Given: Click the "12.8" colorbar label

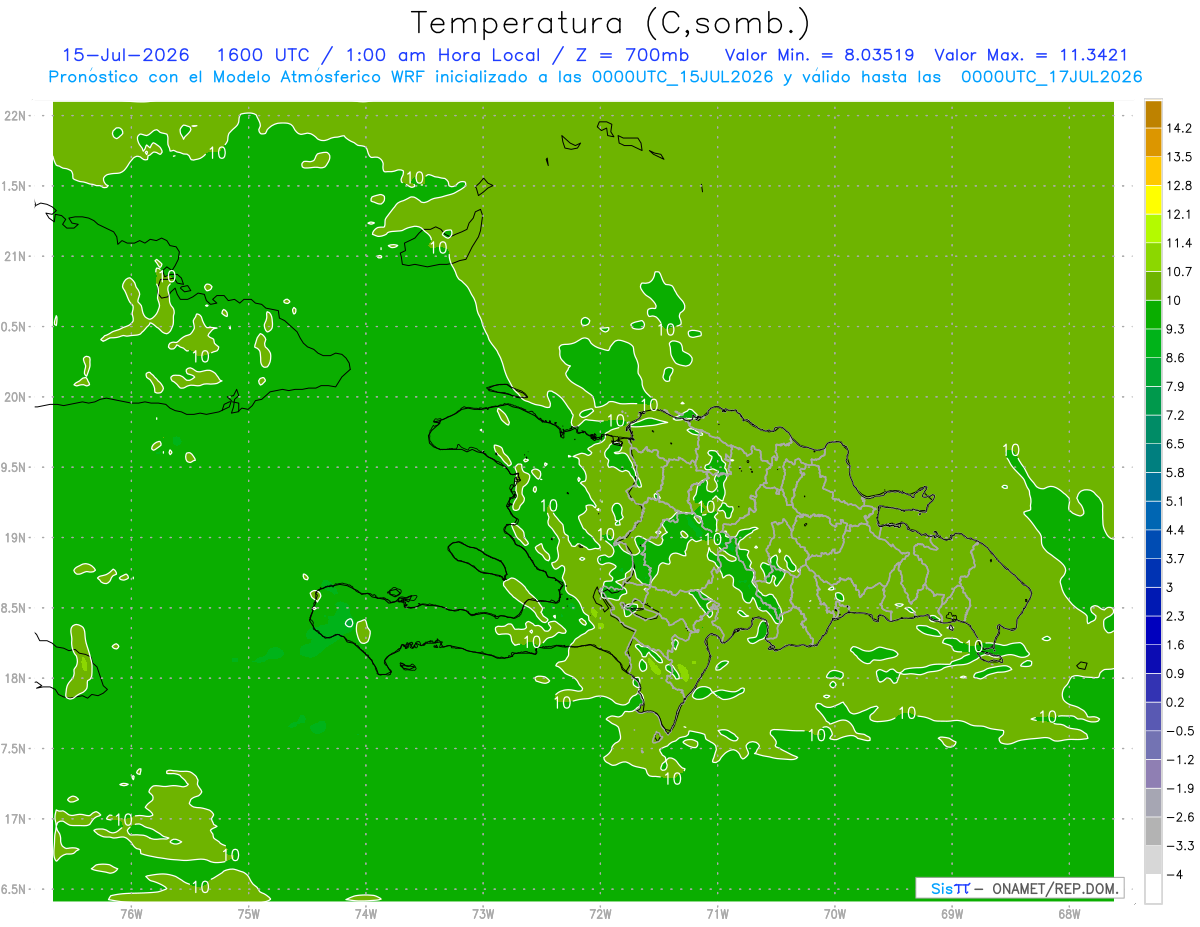Looking at the screenshot, I should click(x=1179, y=185).
